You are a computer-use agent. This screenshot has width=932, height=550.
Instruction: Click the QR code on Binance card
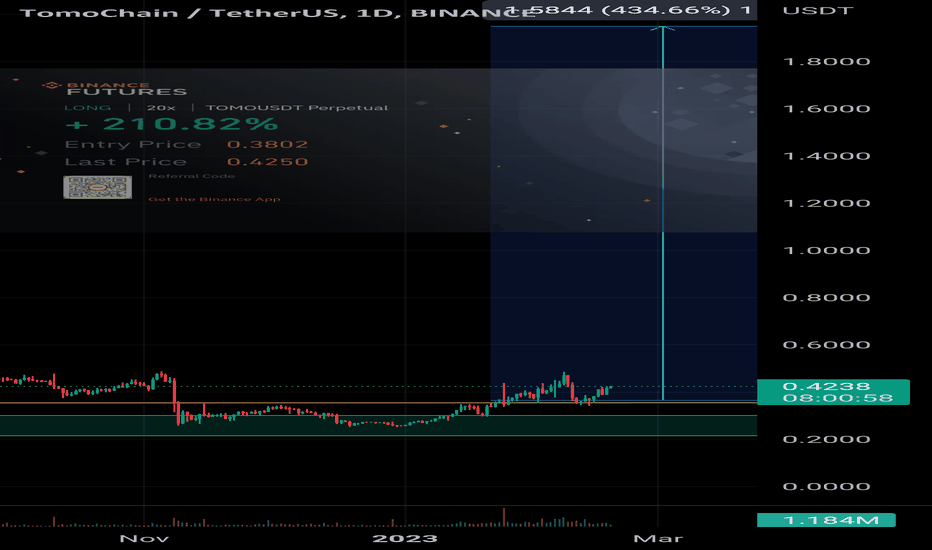point(97,187)
